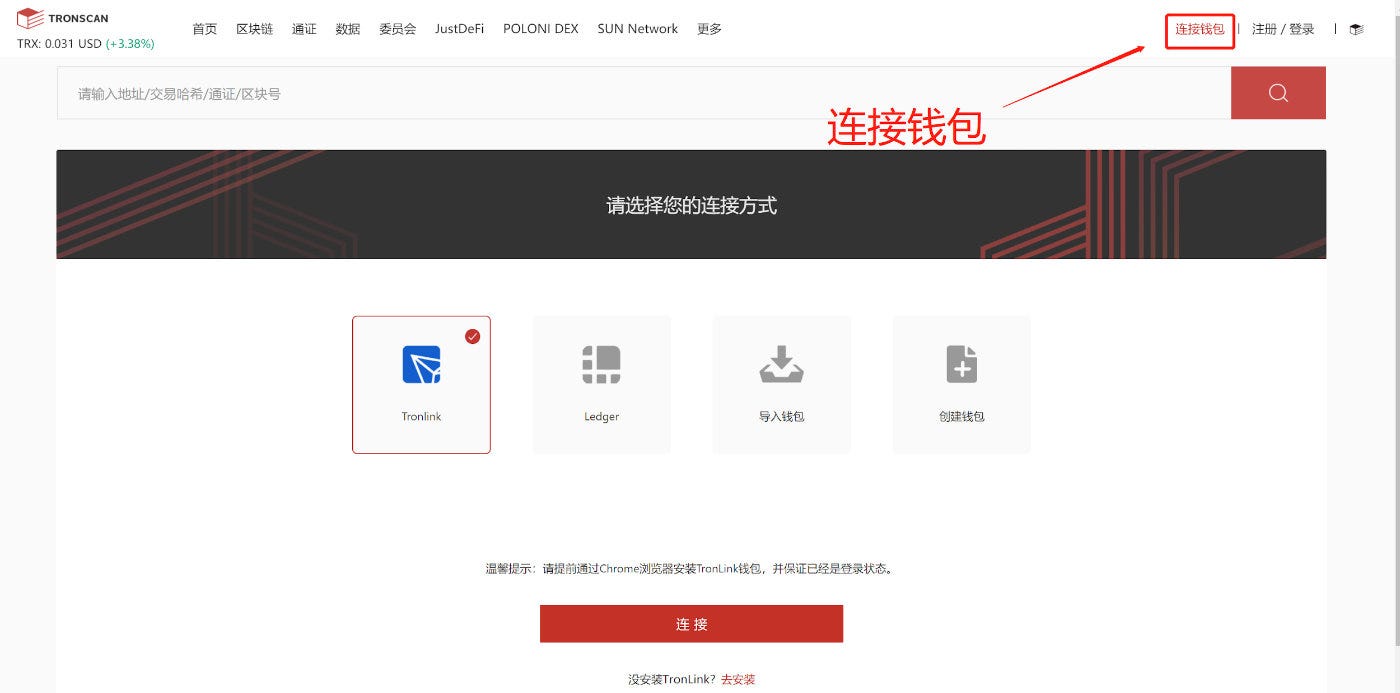
Task: Toggle the red checkmark on Tronlink card
Action: point(472,336)
